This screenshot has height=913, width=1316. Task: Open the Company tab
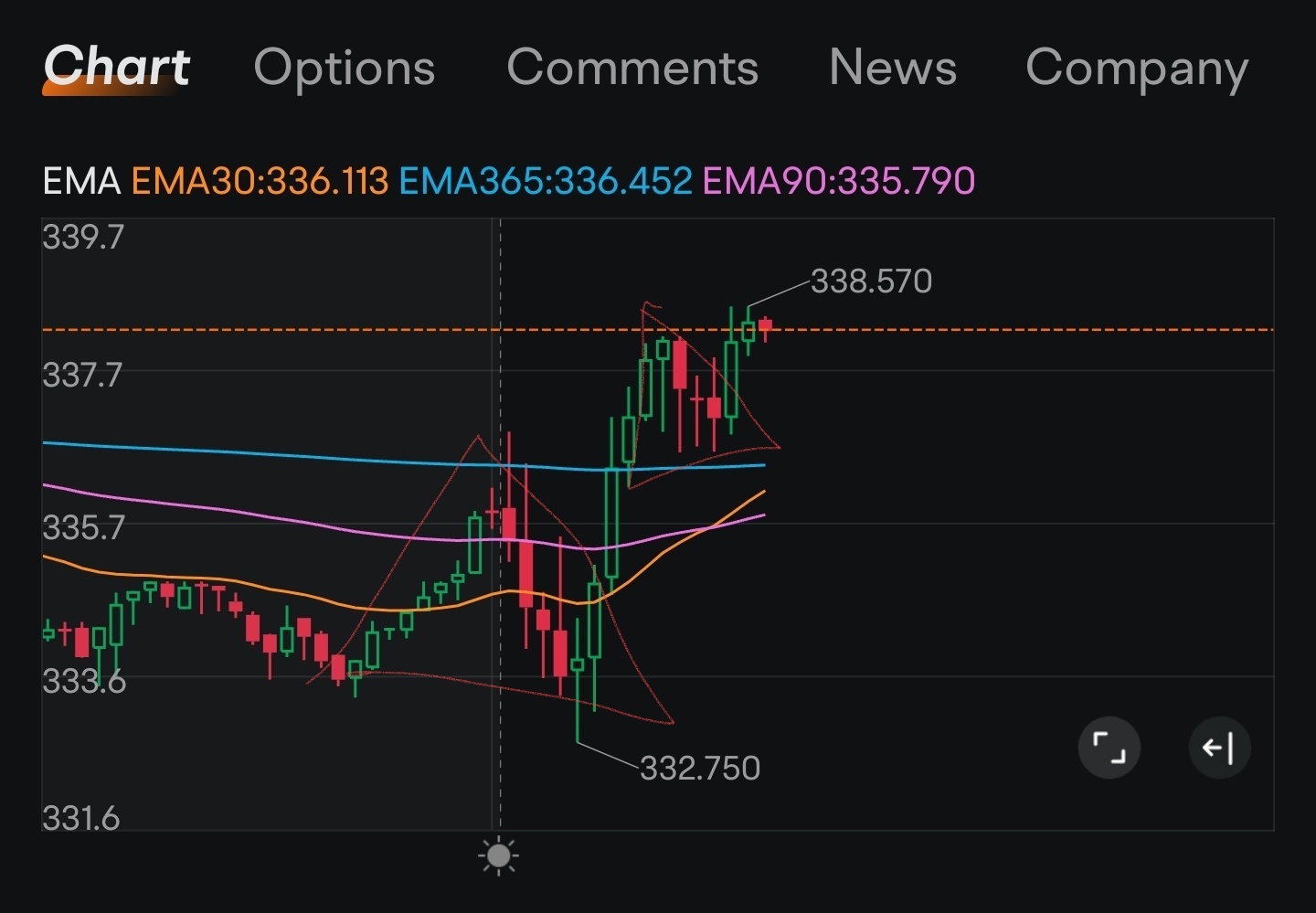tap(1137, 69)
